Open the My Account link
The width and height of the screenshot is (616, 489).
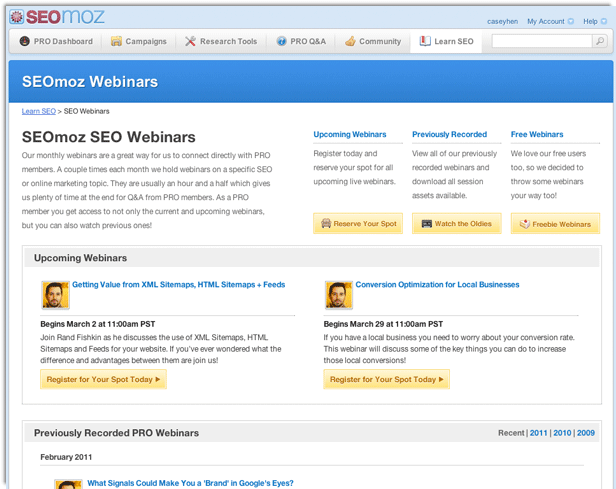546,21
